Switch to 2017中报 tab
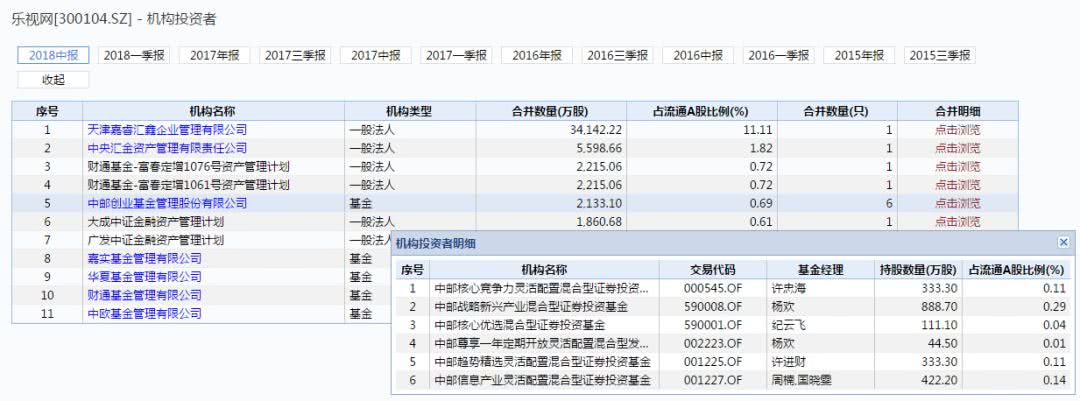This screenshot has width=1080, height=401. 375,56
